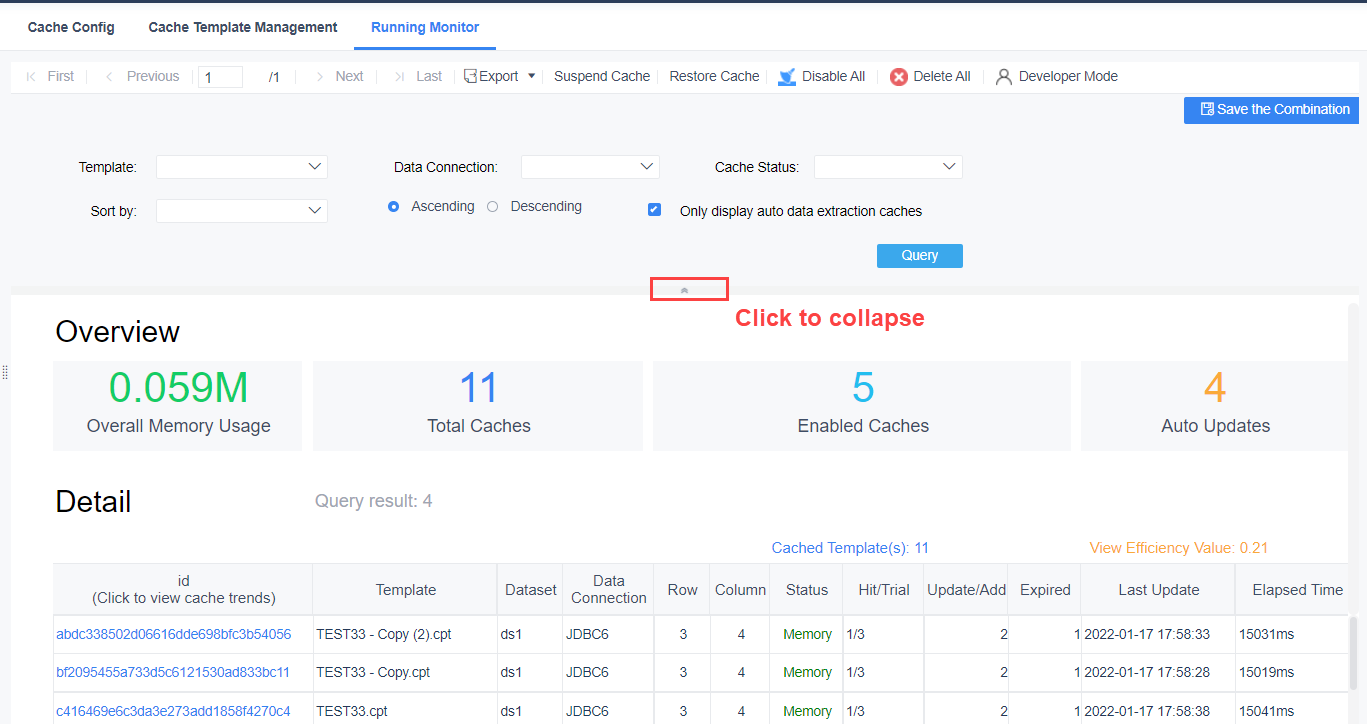
Task: Restore Cache toolbar button
Action: pyautogui.click(x=714, y=76)
